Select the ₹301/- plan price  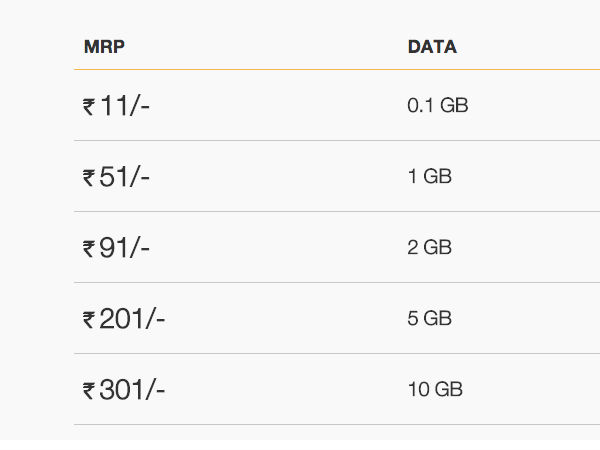click(124, 390)
